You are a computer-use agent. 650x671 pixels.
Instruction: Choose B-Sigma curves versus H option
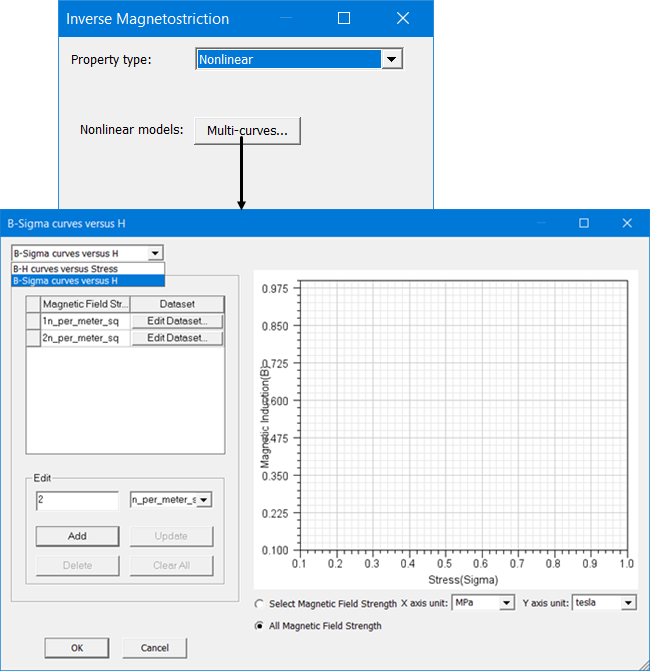[x=88, y=281]
